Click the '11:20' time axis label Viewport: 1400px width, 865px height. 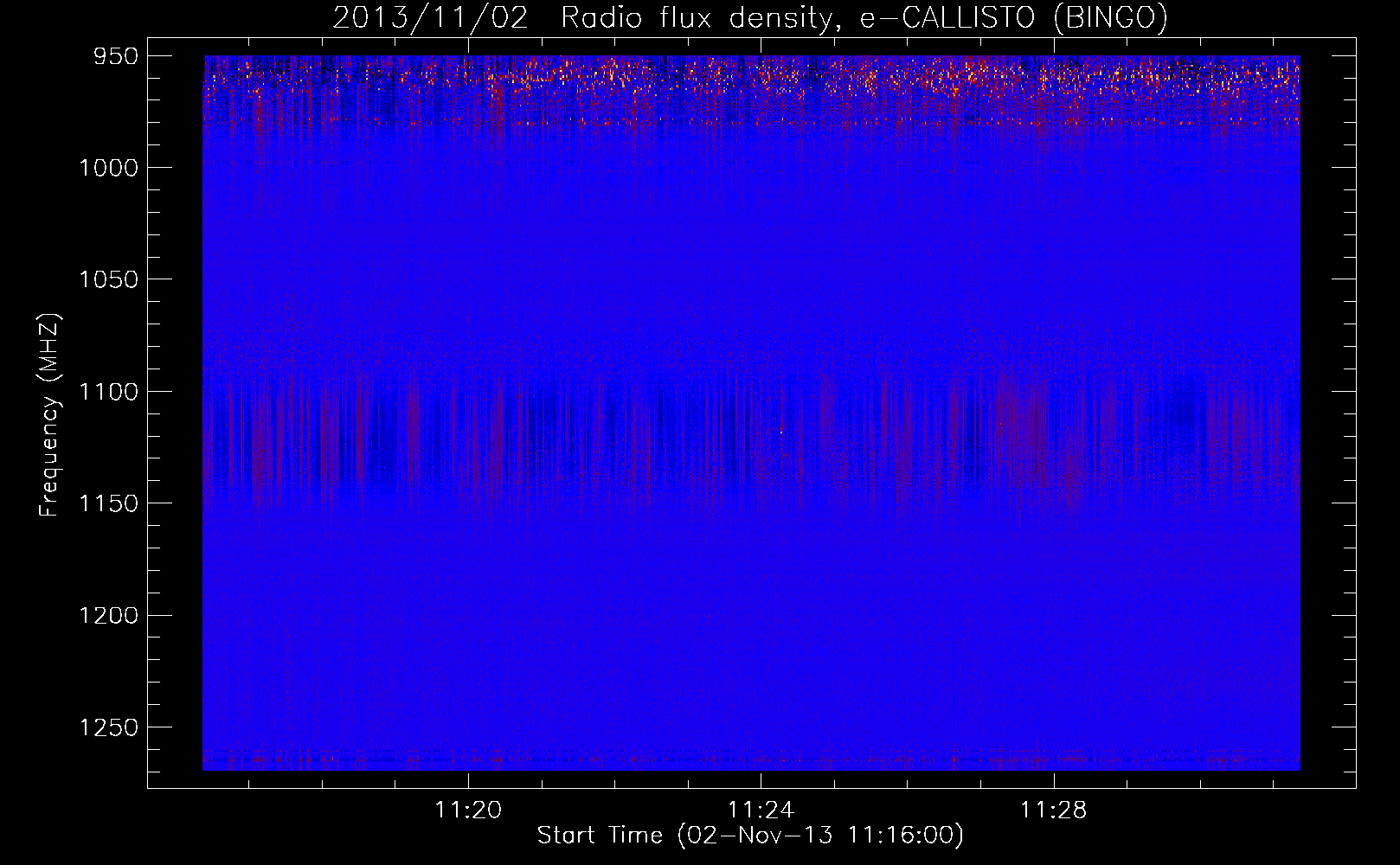click(468, 811)
